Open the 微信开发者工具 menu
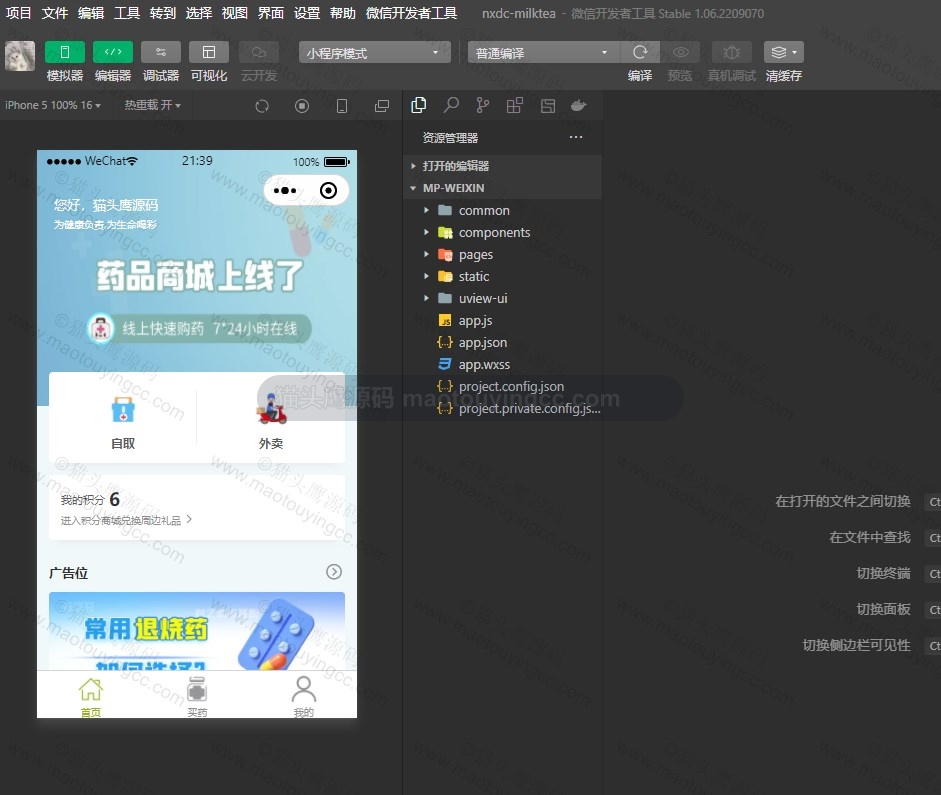Image resolution: width=941 pixels, height=795 pixels. click(x=411, y=13)
